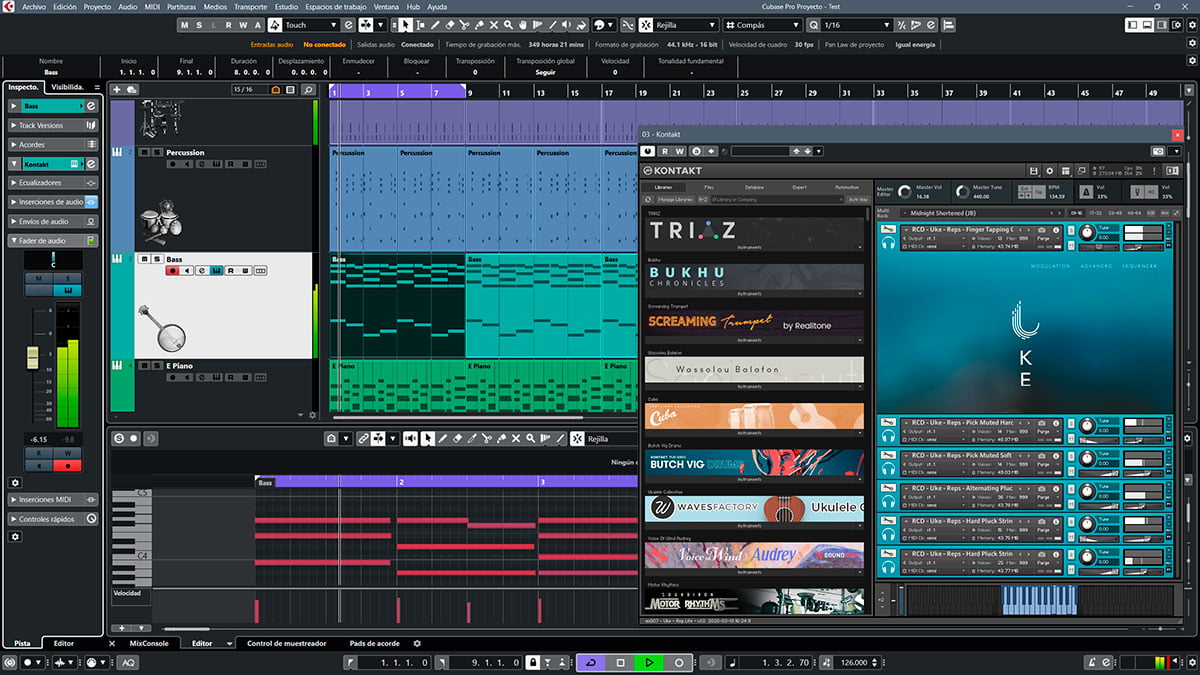Open the Transporte menu
1200x675 pixels.
pos(250,6)
